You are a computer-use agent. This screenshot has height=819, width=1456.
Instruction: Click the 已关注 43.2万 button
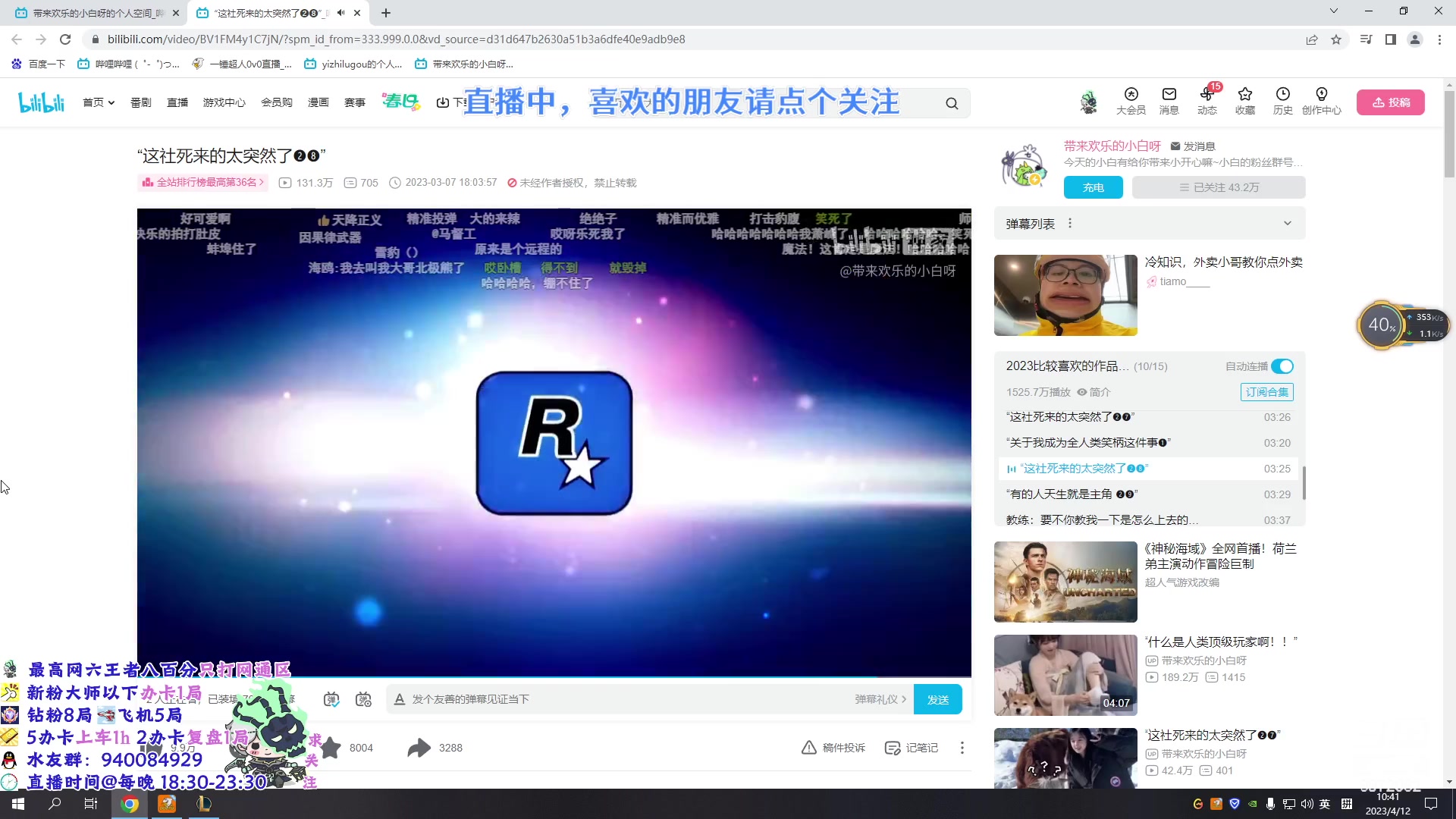point(1219,187)
